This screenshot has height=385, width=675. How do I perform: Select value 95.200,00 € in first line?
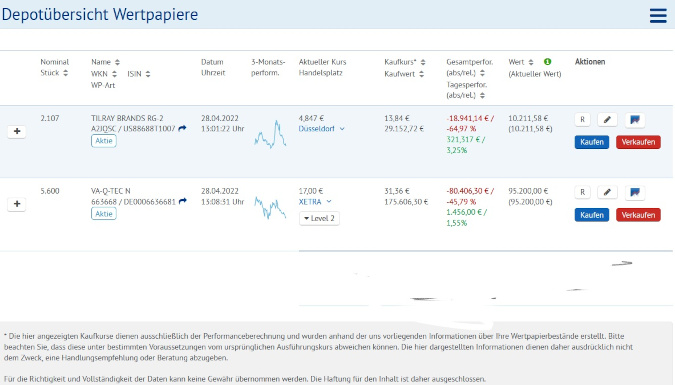528,191
